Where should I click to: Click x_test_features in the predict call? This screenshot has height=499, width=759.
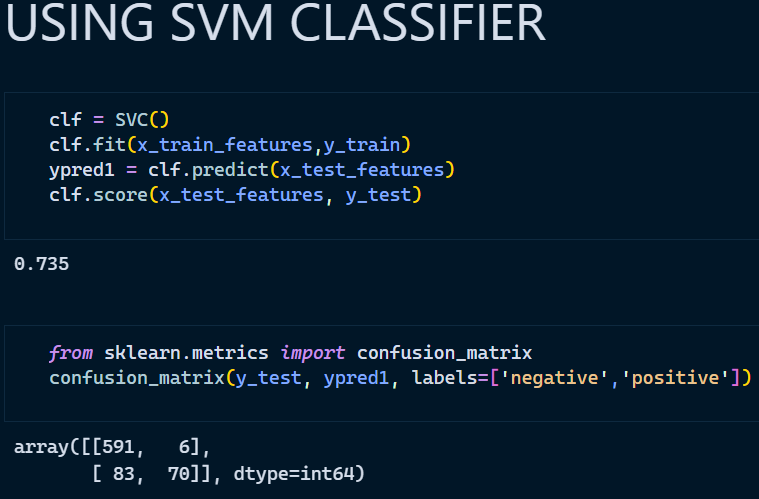(362, 170)
